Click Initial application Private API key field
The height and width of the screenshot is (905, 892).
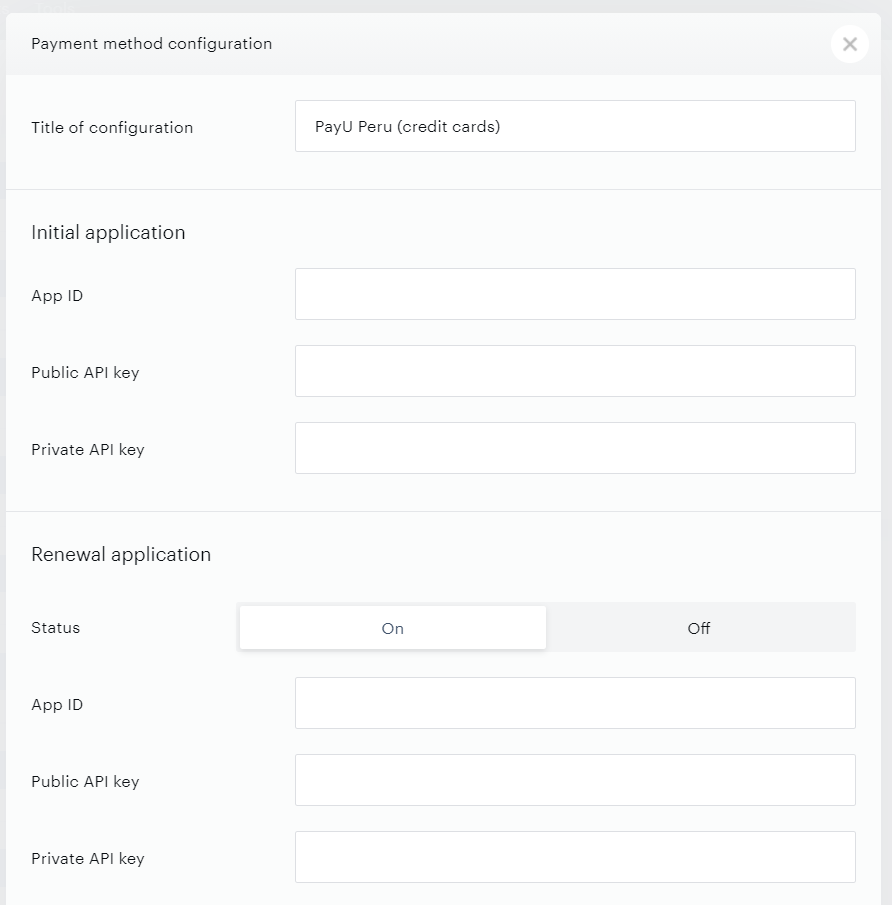575,448
